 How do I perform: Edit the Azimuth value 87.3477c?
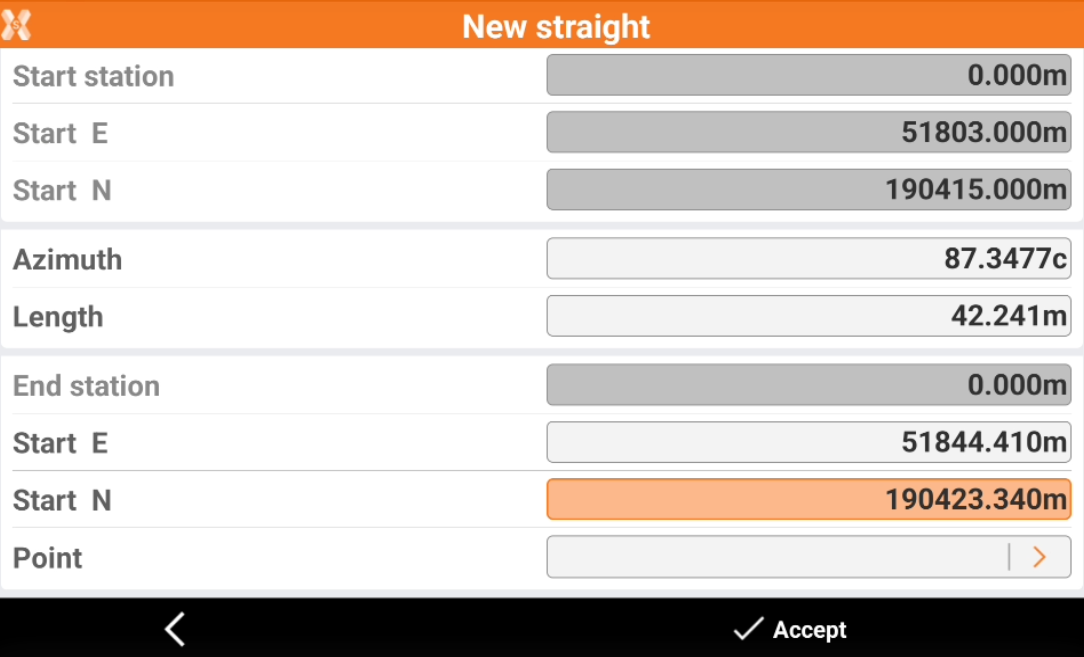tap(808, 259)
